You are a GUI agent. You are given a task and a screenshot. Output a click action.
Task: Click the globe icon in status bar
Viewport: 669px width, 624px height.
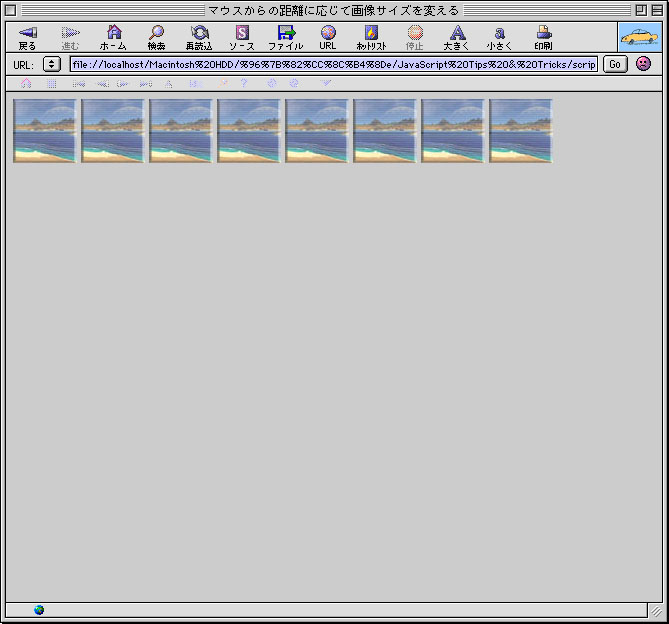(39, 610)
